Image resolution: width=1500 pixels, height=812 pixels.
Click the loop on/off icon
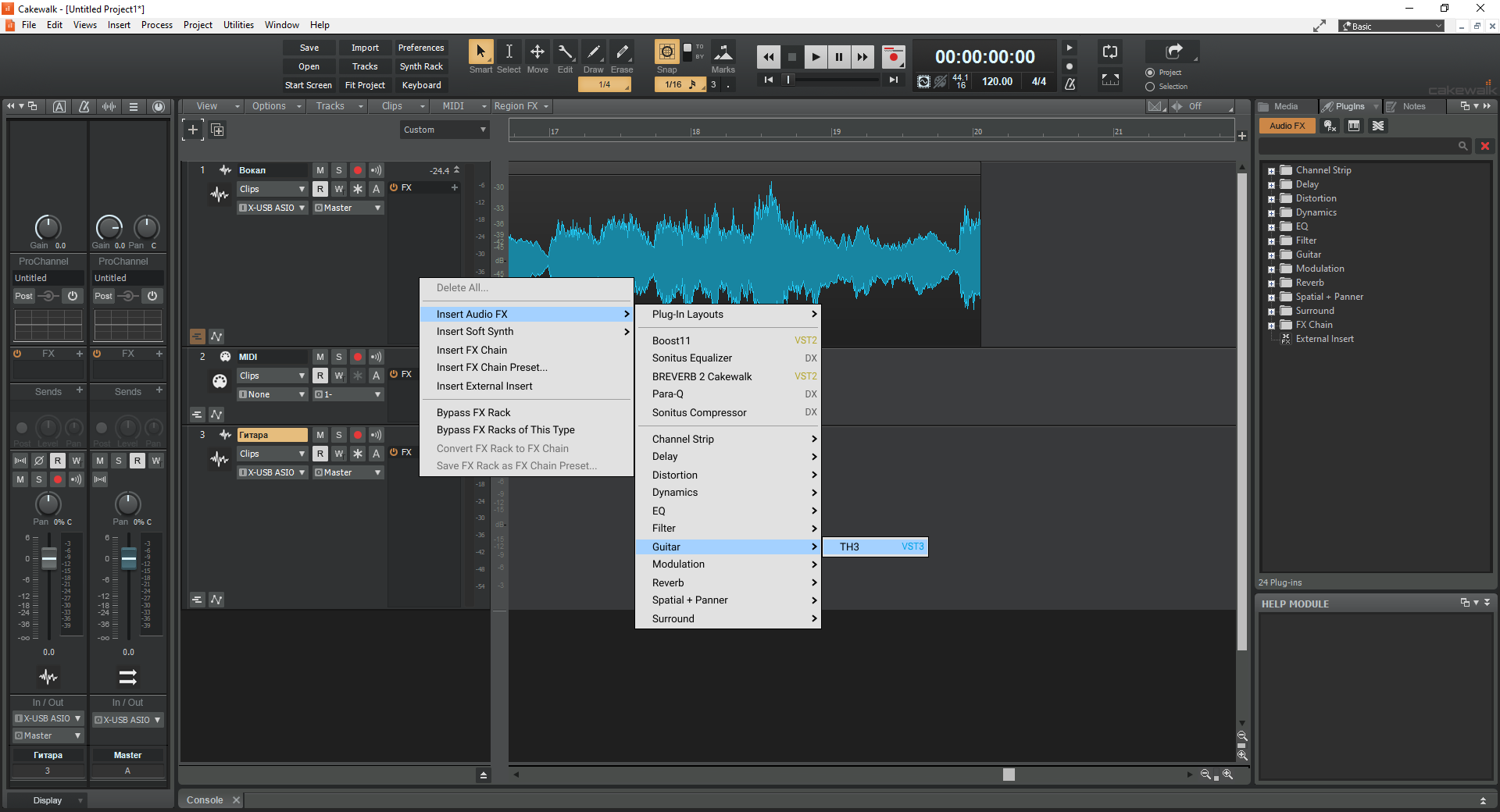click(1110, 52)
